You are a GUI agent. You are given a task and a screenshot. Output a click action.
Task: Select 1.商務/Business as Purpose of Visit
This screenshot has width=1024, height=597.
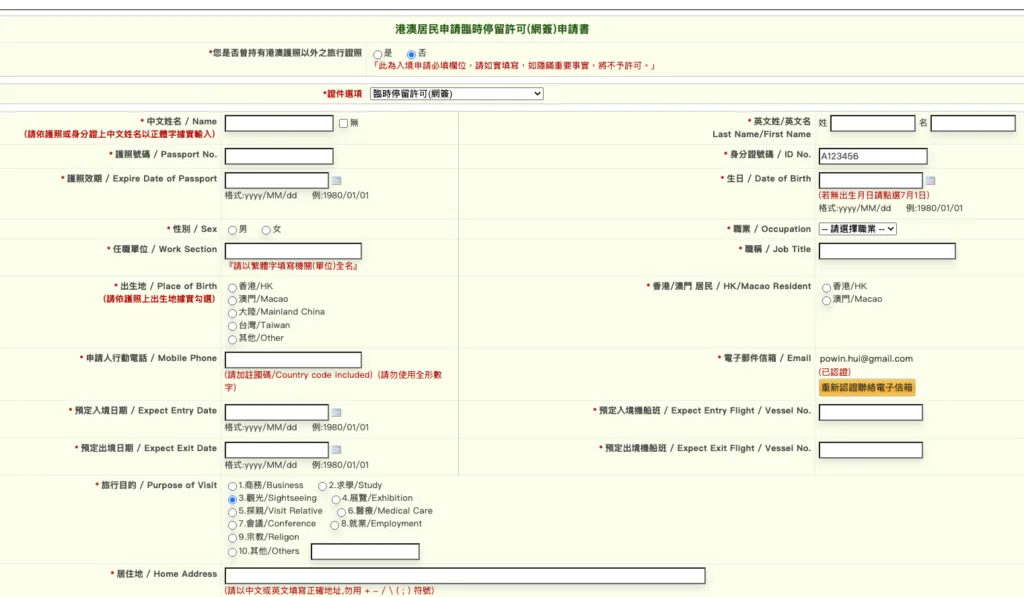[232, 486]
